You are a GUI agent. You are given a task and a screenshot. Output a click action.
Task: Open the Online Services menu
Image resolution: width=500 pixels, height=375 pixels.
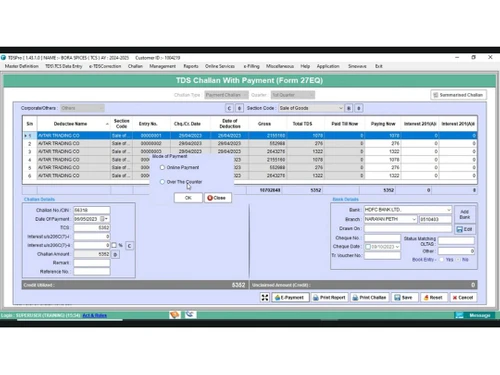(x=220, y=66)
